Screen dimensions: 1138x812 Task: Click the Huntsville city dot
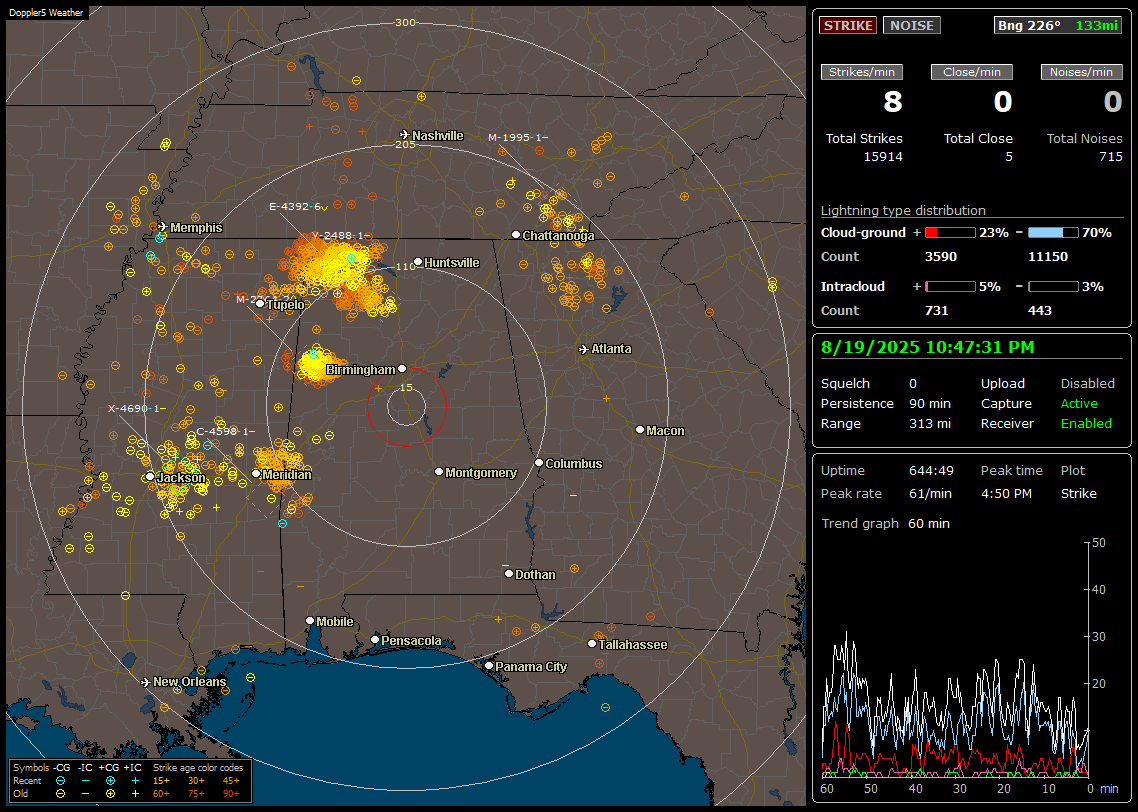pos(418,262)
